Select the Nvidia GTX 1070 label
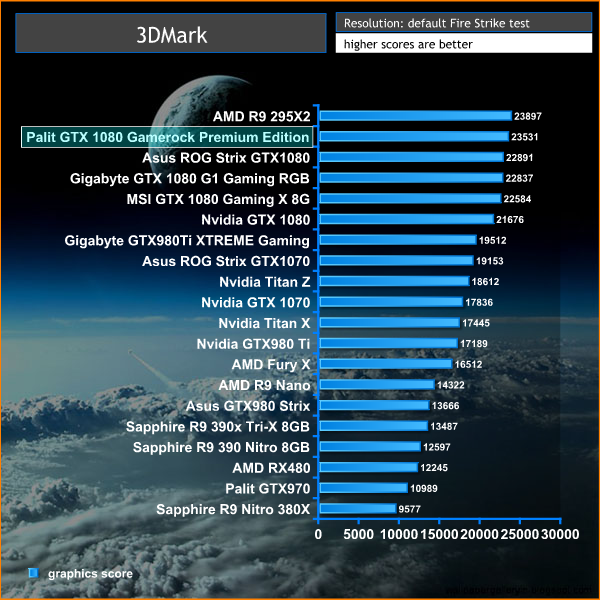Screen dimensions: 600x600 click(x=256, y=302)
